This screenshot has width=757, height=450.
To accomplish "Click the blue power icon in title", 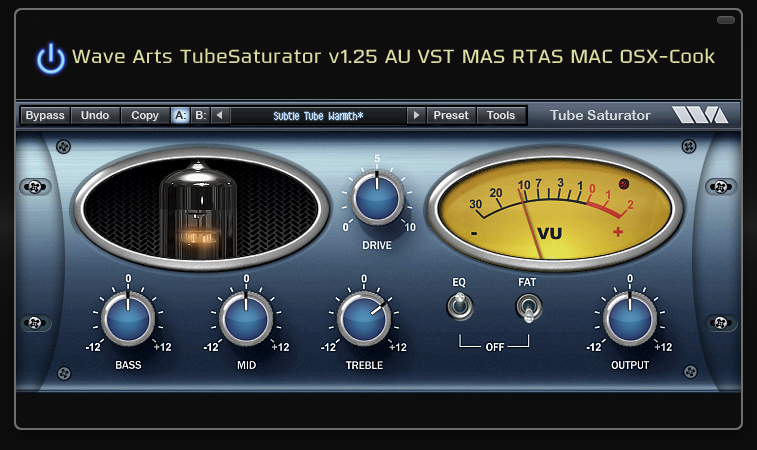I will (x=51, y=58).
